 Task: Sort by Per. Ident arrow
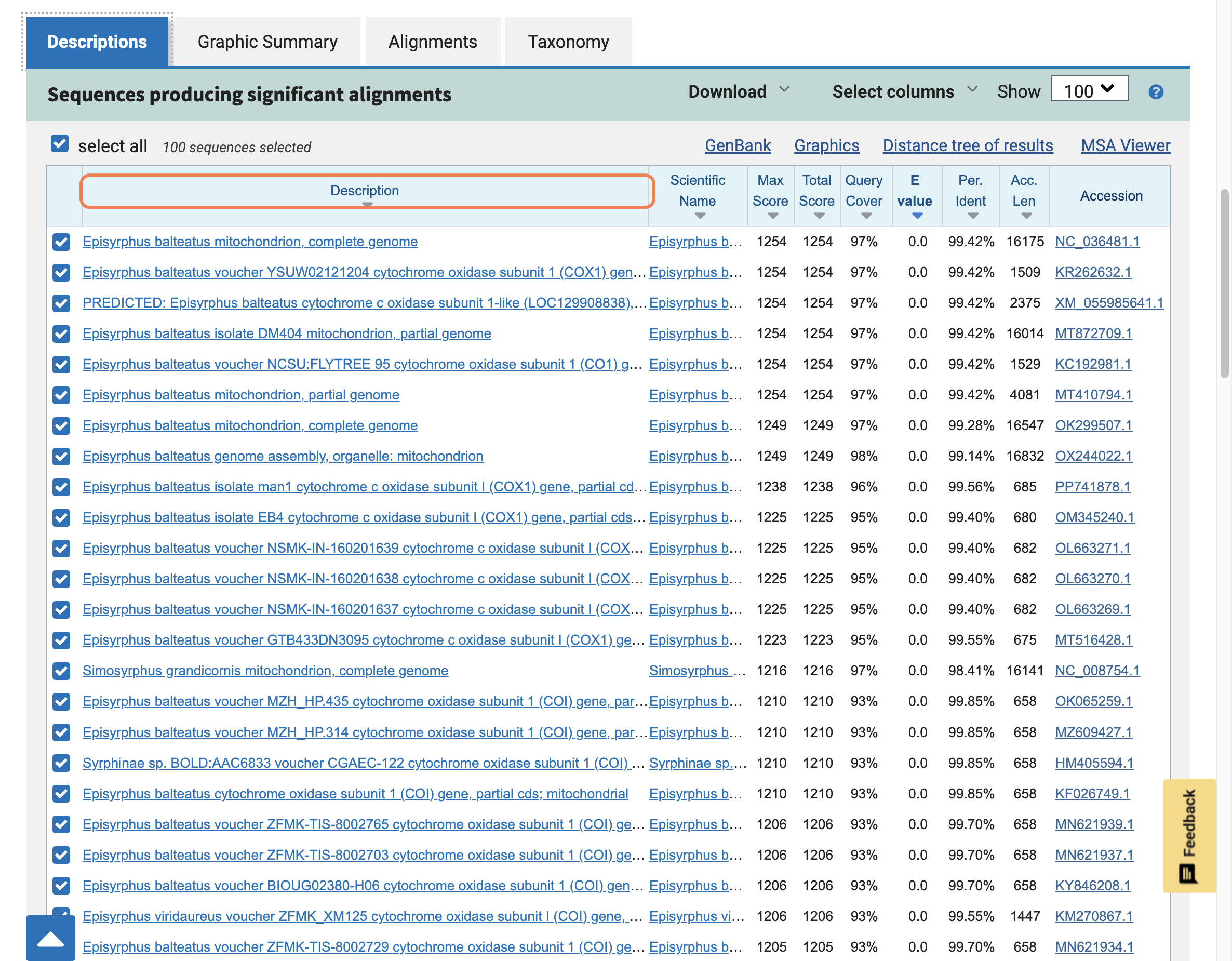[x=972, y=216]
